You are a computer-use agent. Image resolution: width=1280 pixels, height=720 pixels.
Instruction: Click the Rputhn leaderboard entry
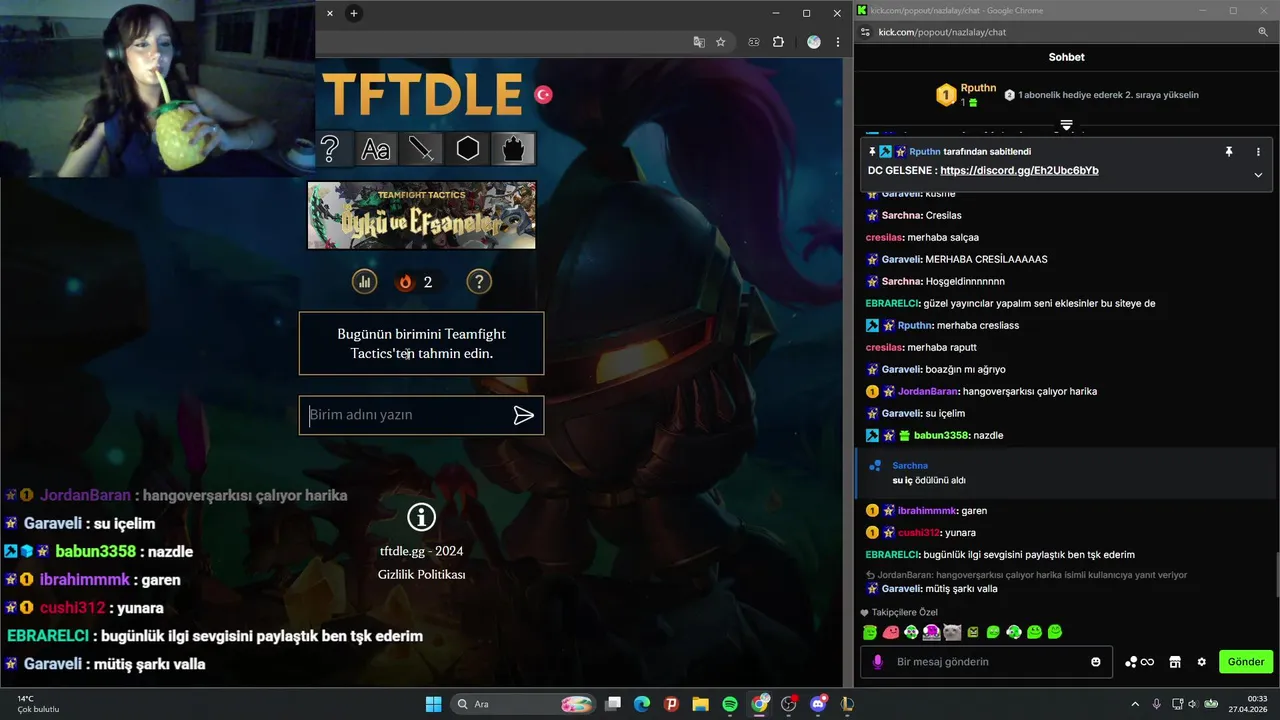pos(966,94)
